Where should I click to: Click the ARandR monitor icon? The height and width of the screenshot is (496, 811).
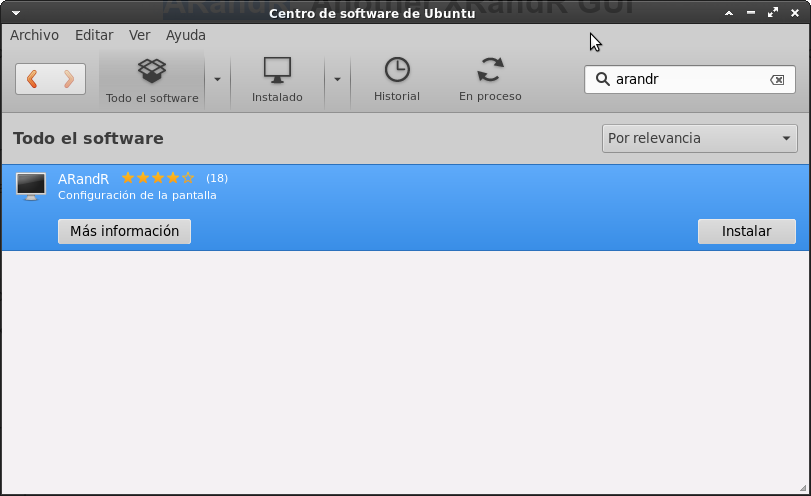tap(31, 186)
